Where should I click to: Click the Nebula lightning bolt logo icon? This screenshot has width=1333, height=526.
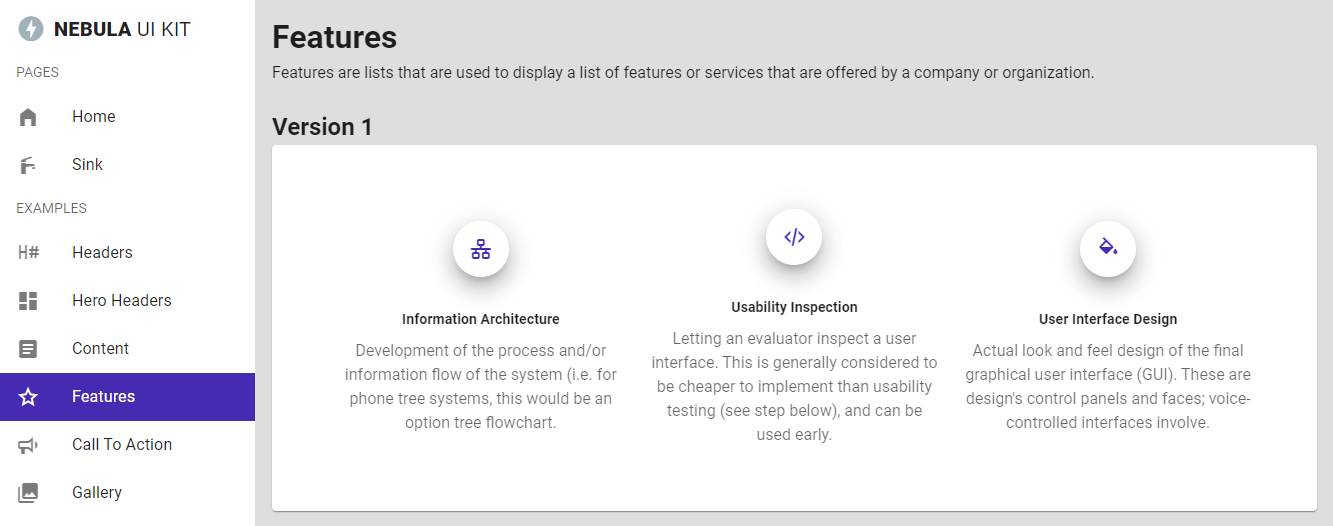coord(31,29)
